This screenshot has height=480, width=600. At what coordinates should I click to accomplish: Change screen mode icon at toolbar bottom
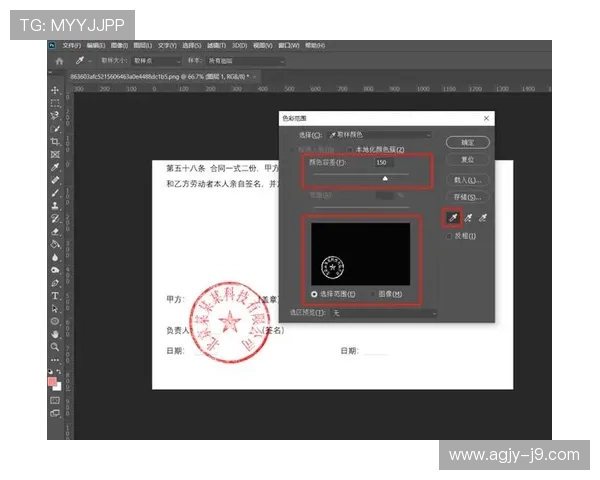tap(55, 413)
